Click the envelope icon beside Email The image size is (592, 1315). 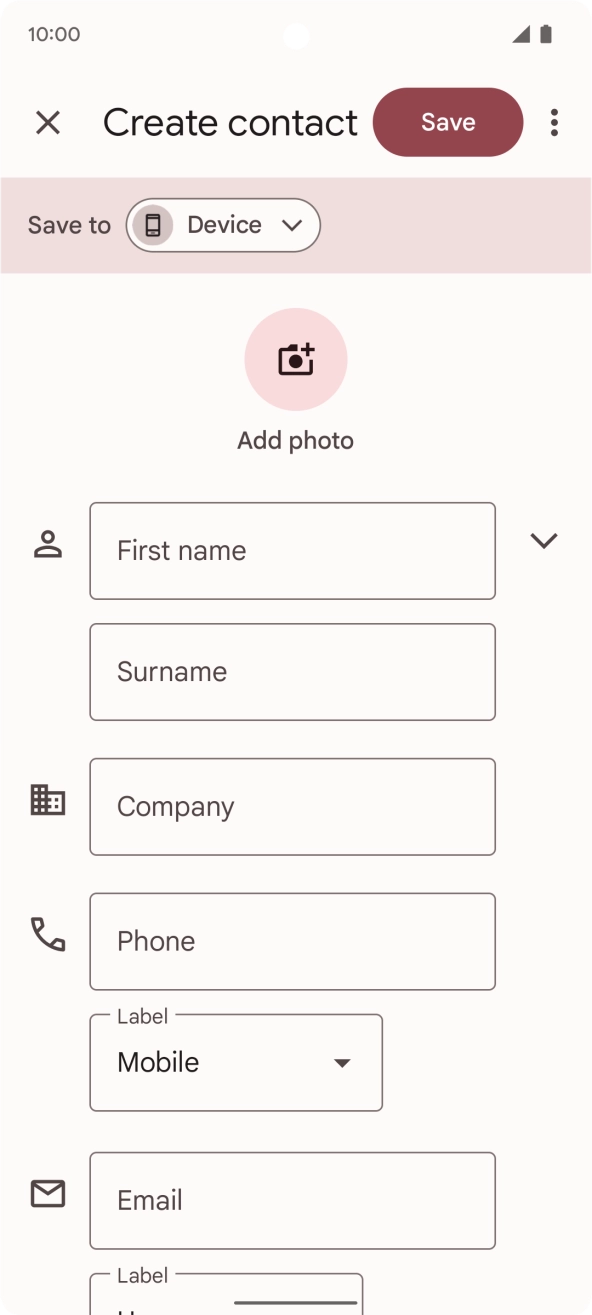(47, 1193)
